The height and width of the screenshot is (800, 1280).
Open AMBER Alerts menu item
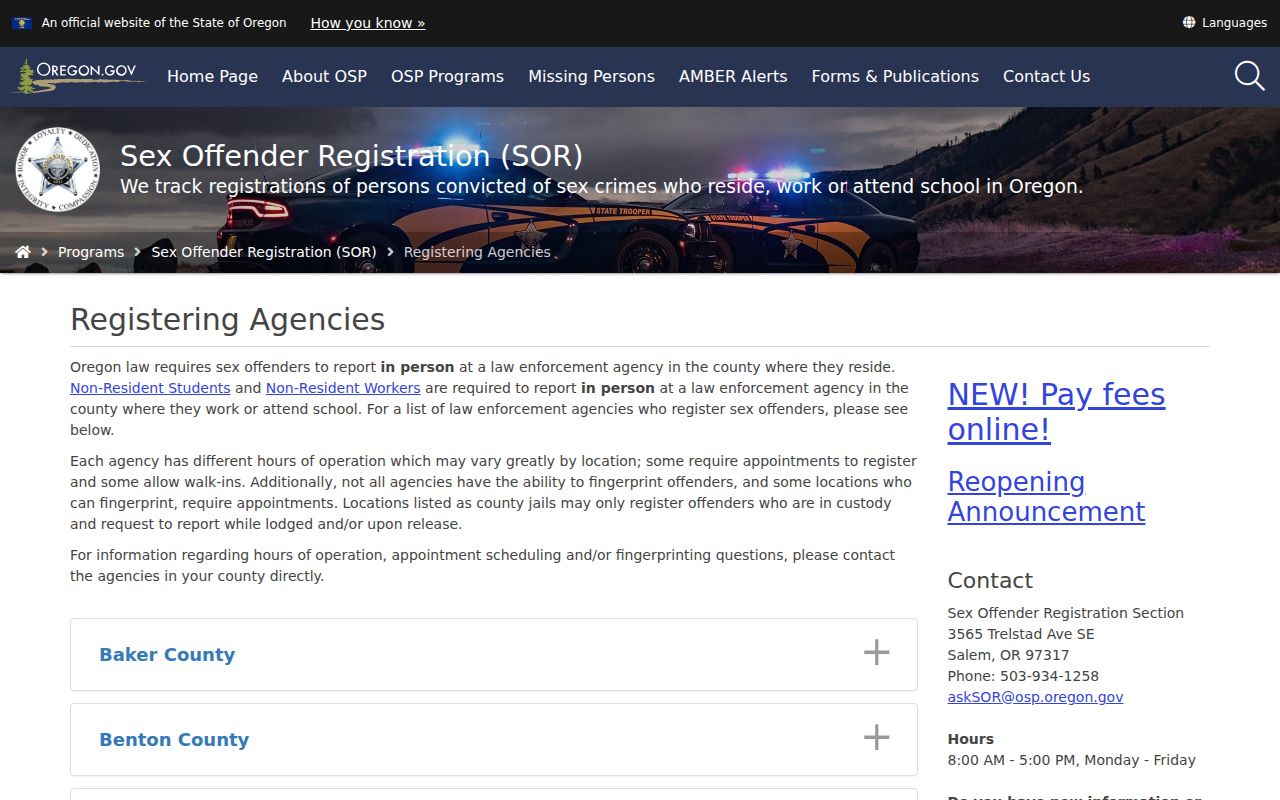tap(733, 76)
